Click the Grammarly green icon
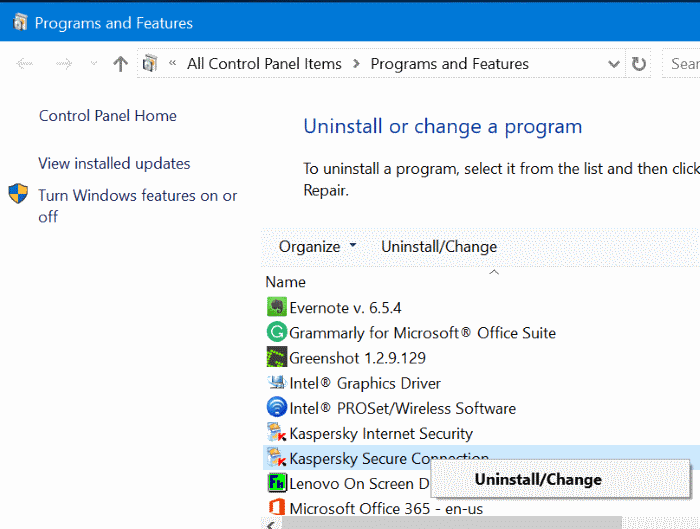This screenshot has height=529, width=700. coord(277,332)
